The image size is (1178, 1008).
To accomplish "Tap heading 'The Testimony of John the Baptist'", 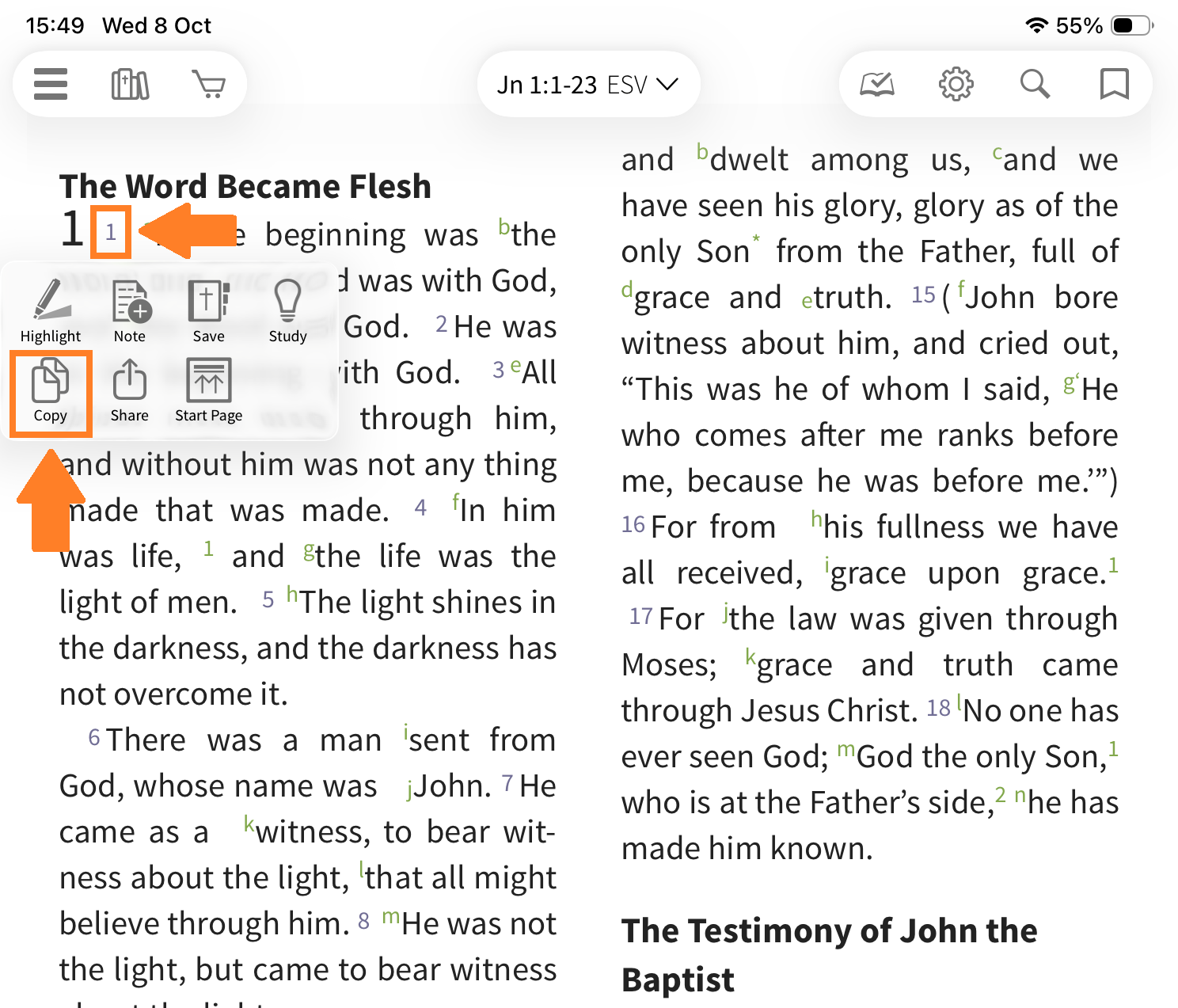I will pyautogui.click(x=829, y=954).
